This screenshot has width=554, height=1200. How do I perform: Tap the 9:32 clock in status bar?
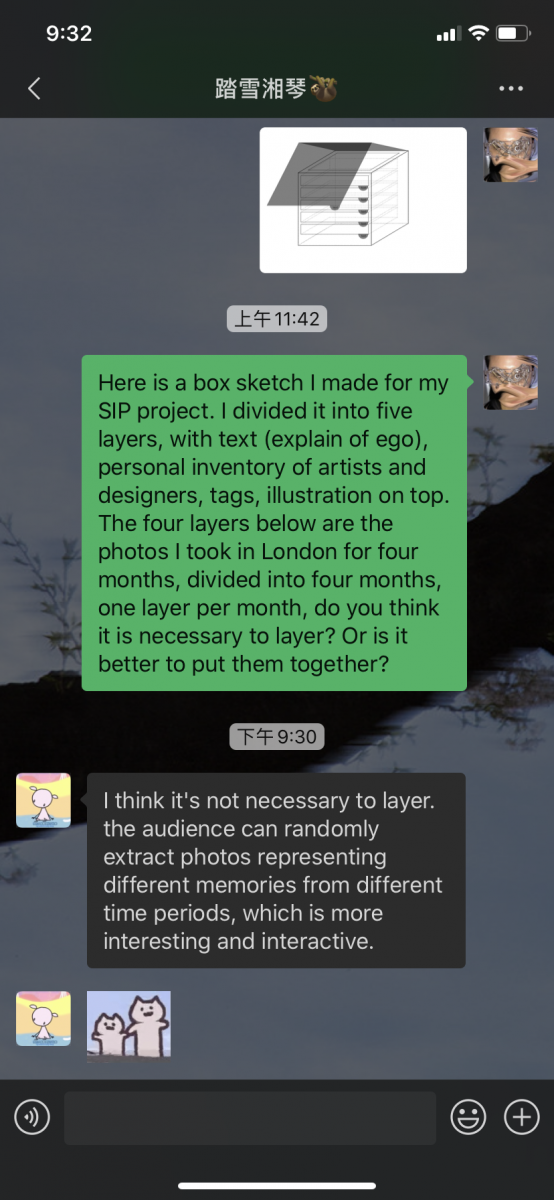(69, 33)
